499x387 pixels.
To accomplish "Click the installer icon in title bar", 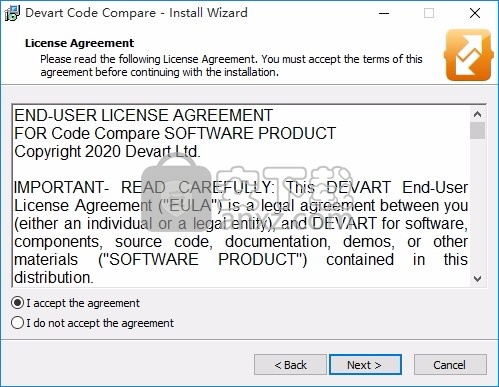I will [12, 13].
